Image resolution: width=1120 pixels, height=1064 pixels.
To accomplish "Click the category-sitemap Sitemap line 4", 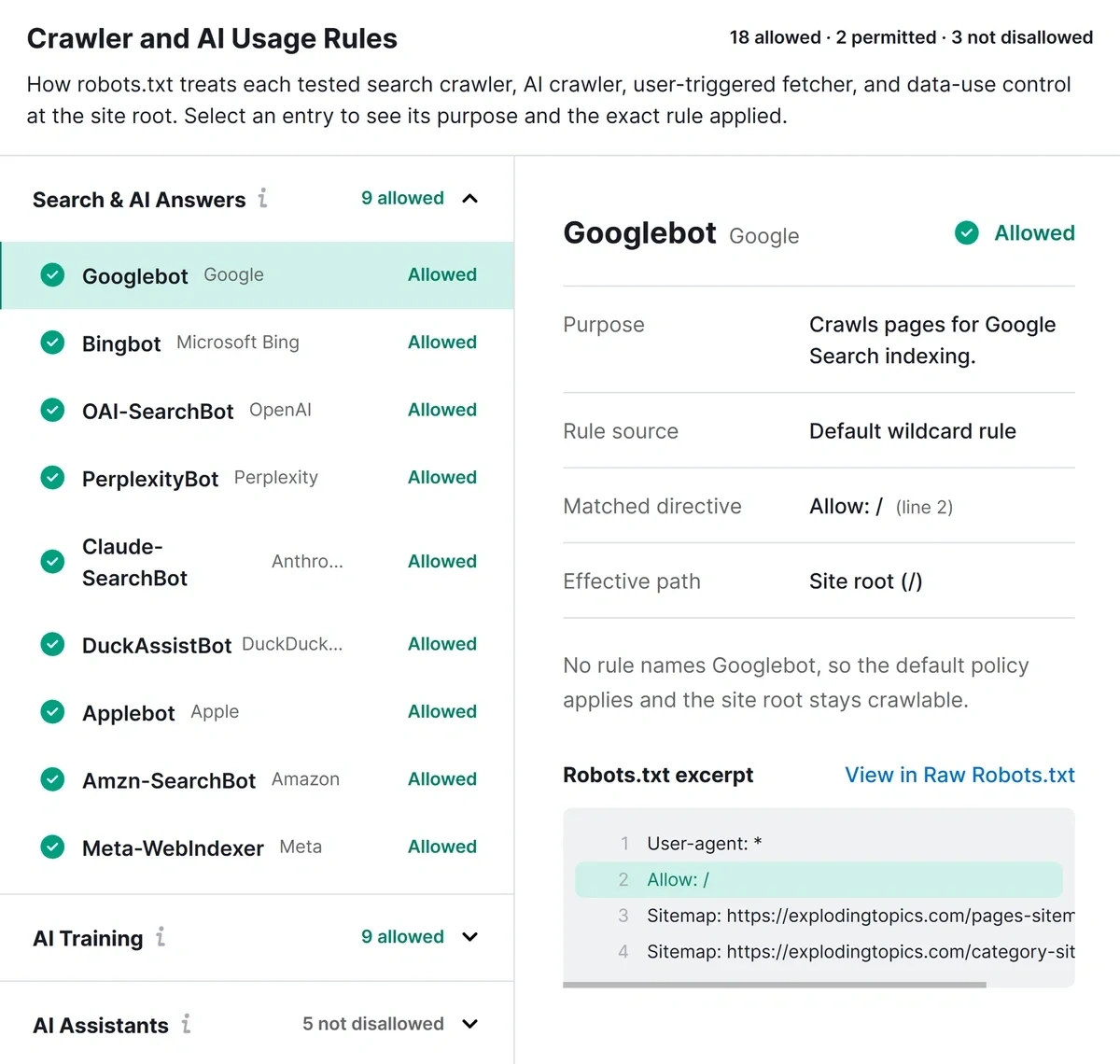I will pyautogui.click(x=860, y=952).
